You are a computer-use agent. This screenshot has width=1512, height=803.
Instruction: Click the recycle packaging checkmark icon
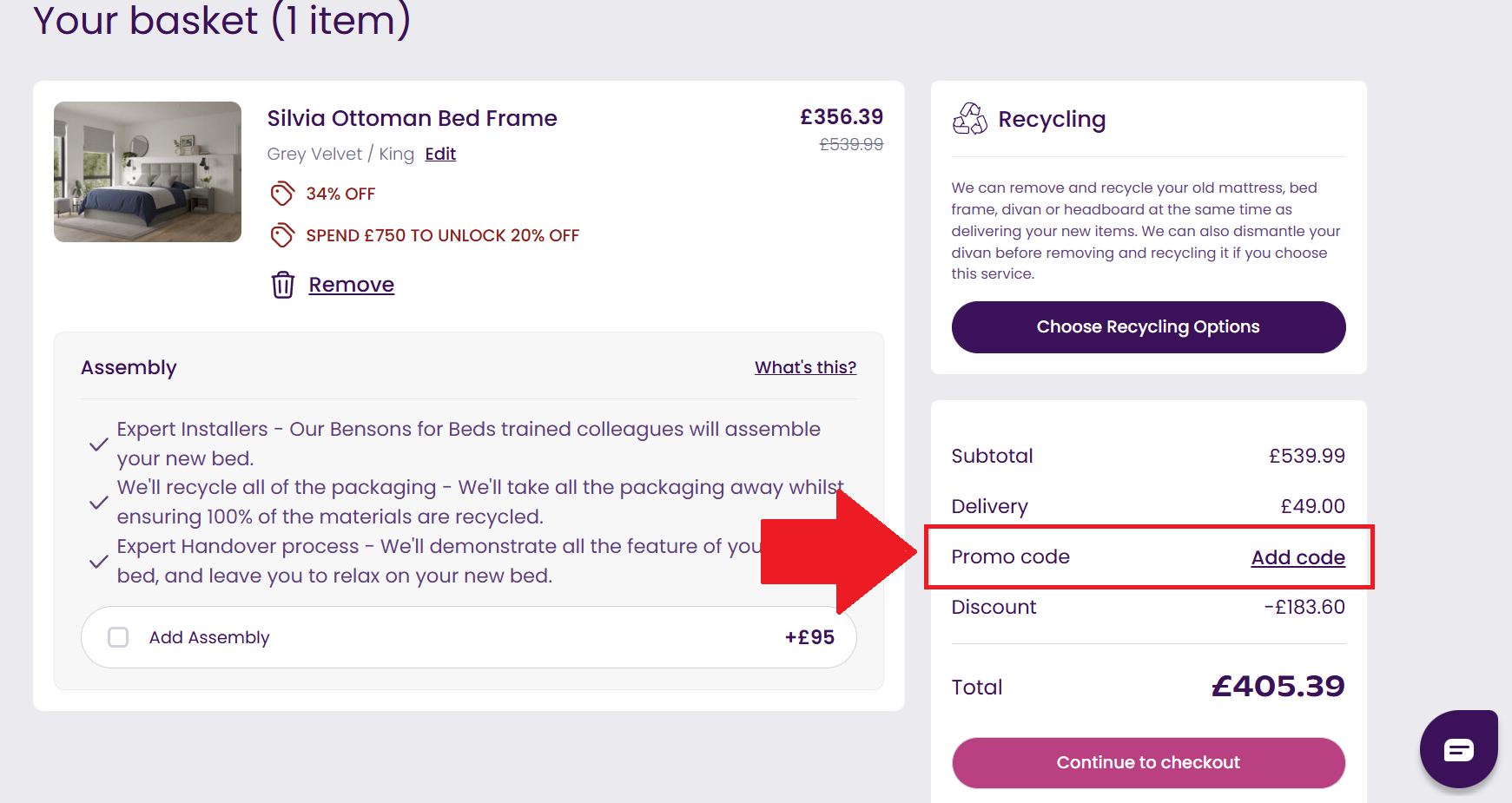click(99, 503)
